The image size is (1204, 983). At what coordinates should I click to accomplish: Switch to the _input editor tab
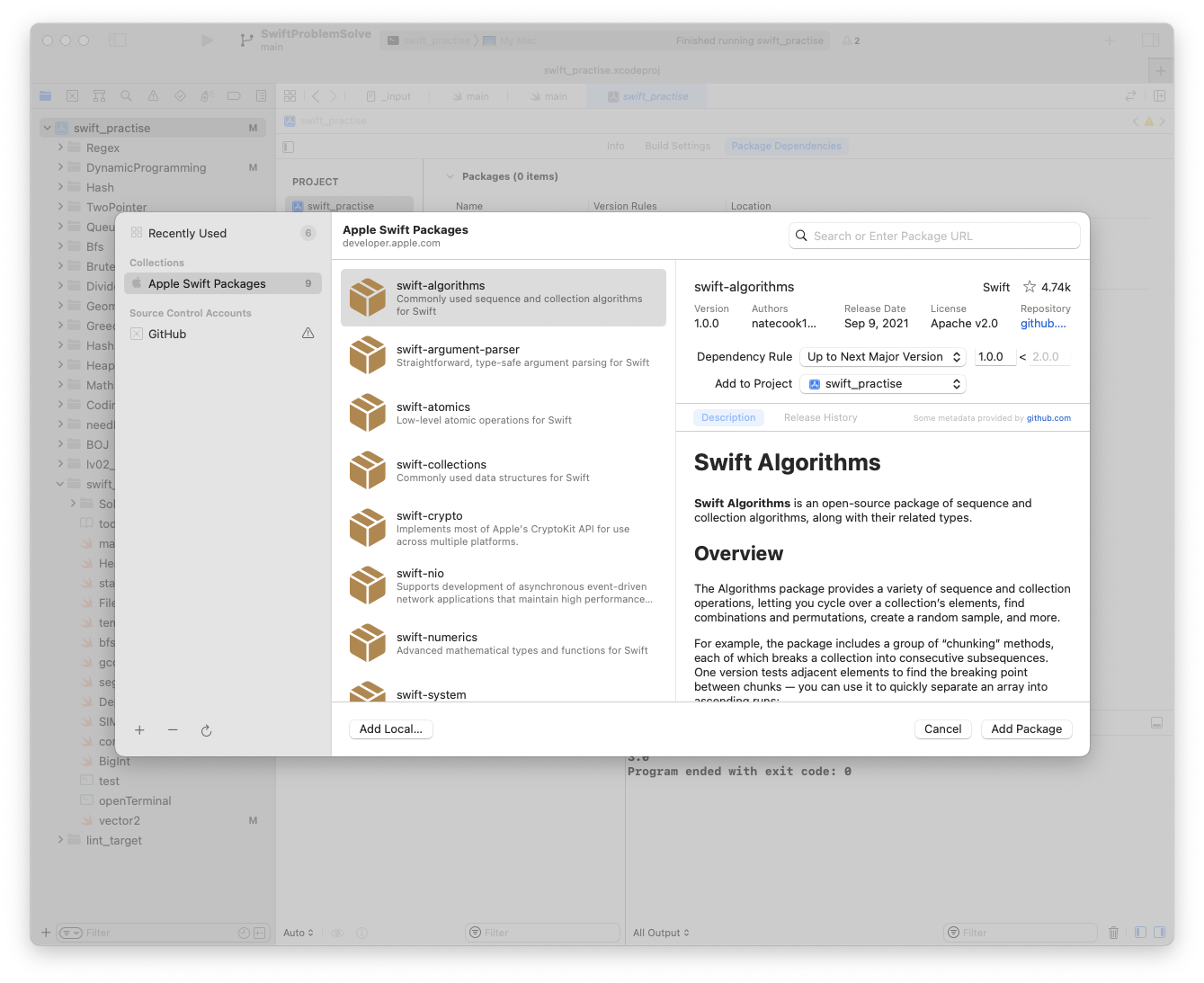(389, 96)
